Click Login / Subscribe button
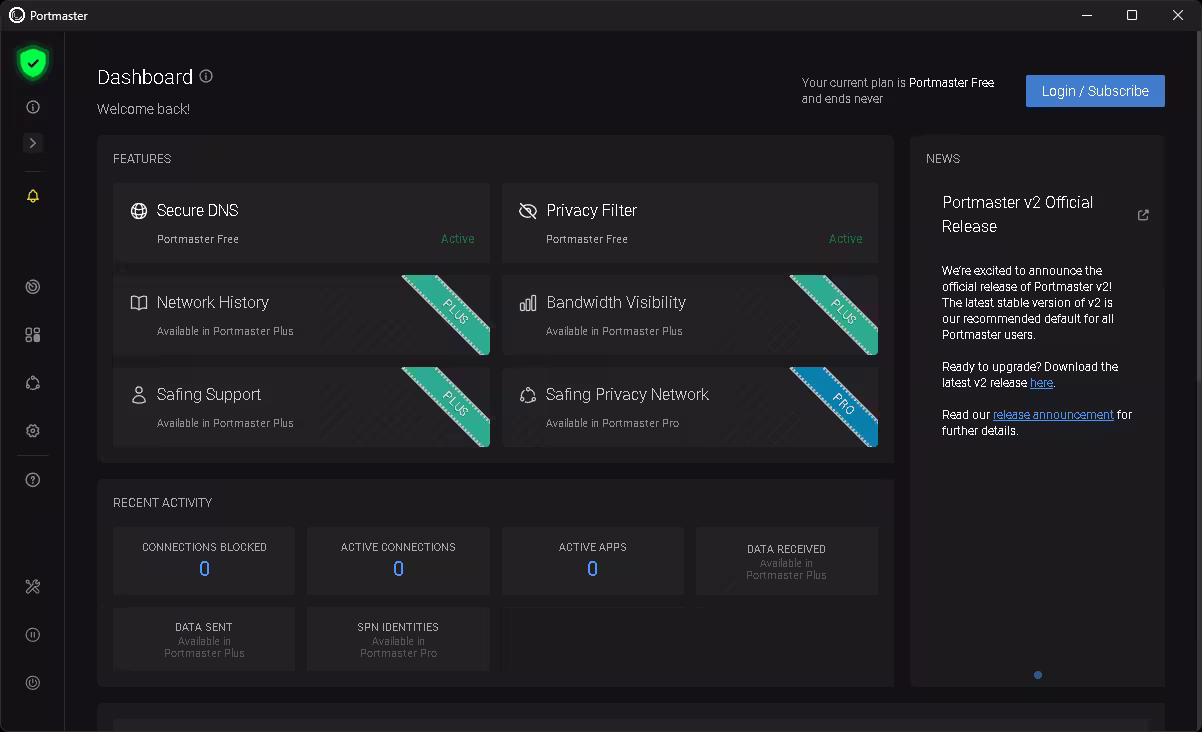Viewport: 1202px width, 732px height. tap(1095, 91)
